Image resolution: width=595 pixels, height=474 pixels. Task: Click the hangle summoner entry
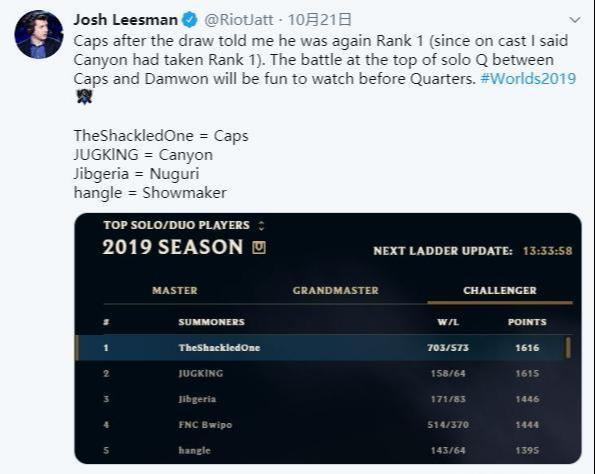195,450
